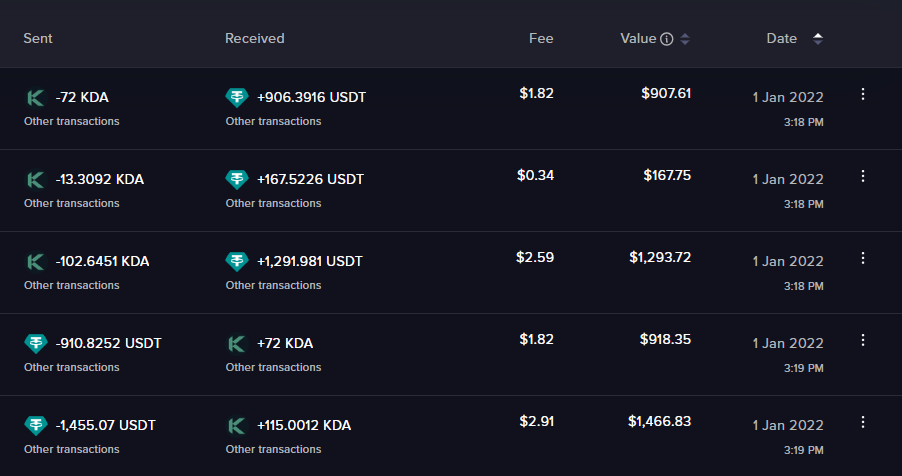Viewport: 902px width, 476px height.
Task: Click KDA icon next to -13.3092 KDA
Action: 35,180
